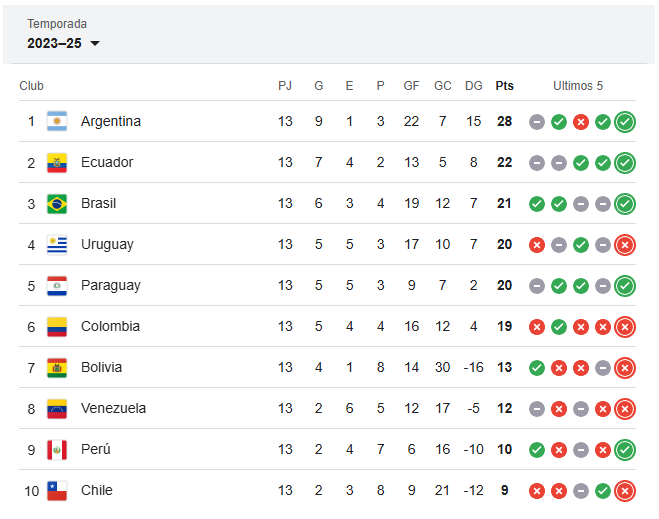The width and height of the screenshot is (659, 519).
Task: Click Argentina's red loss icon in Ultimos 5
Action: [x=581, y=122]
